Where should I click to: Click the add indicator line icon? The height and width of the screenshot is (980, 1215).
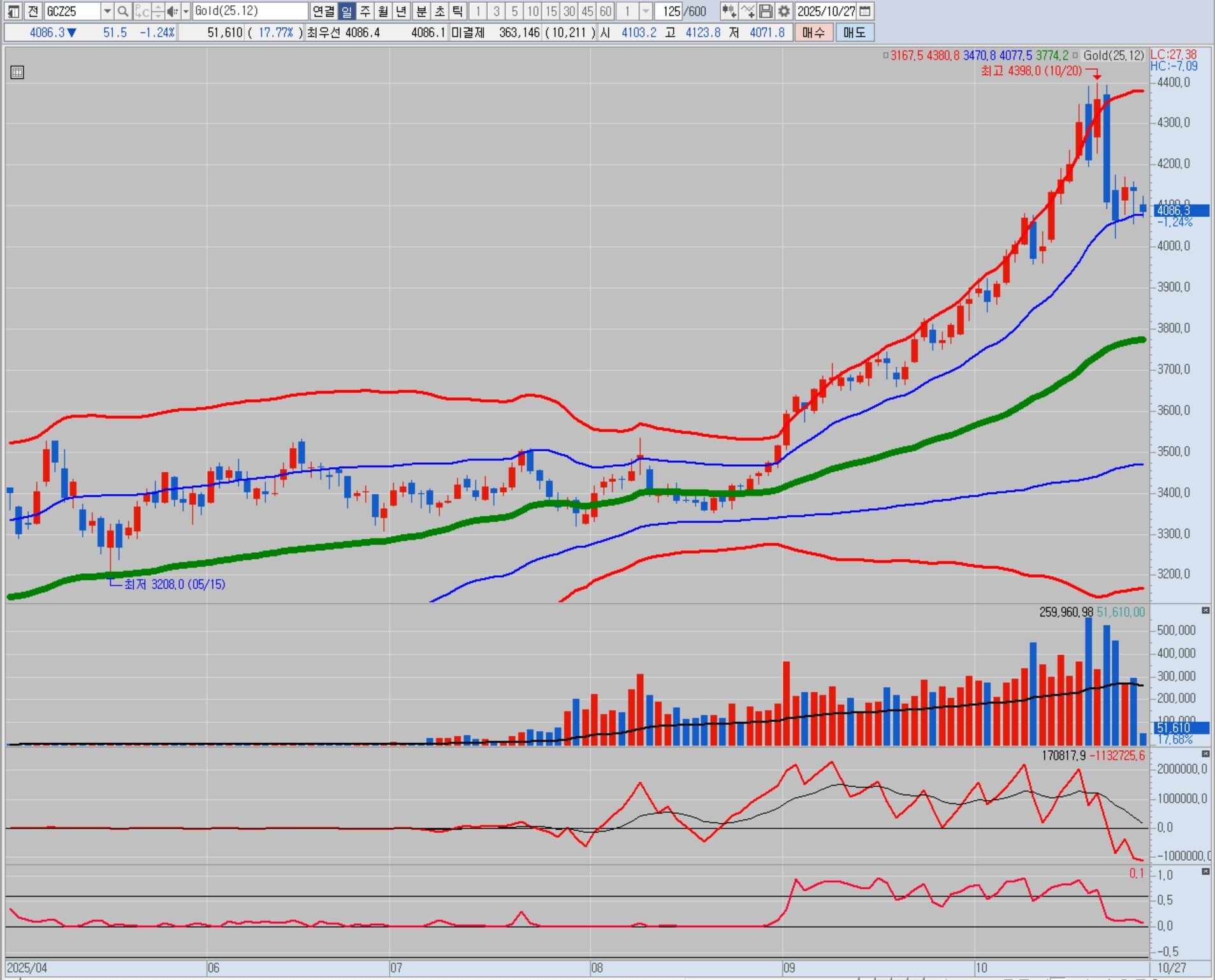click(x=748, y=11)
